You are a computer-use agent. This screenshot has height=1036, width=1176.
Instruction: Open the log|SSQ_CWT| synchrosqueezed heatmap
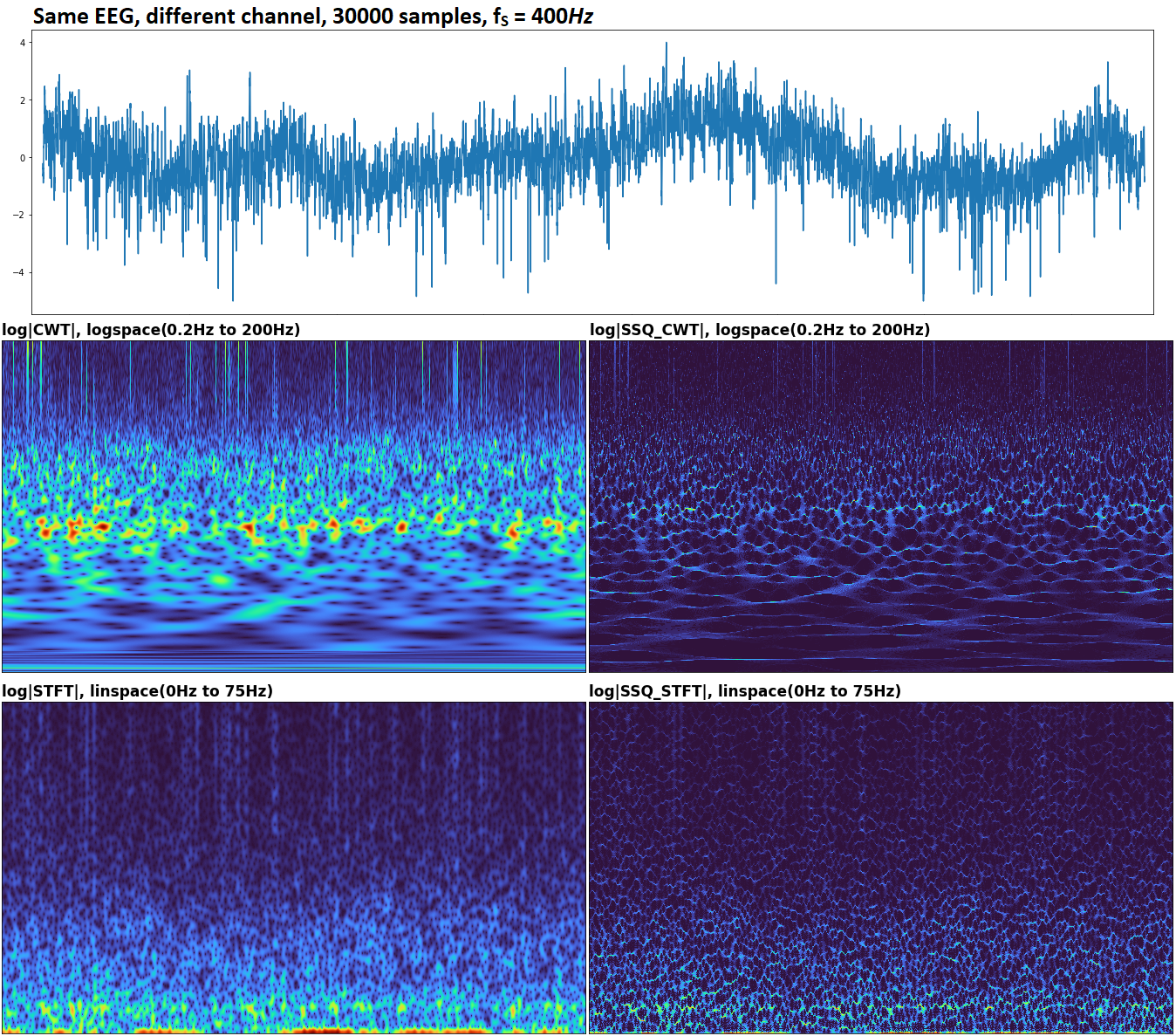pos(880,506)
